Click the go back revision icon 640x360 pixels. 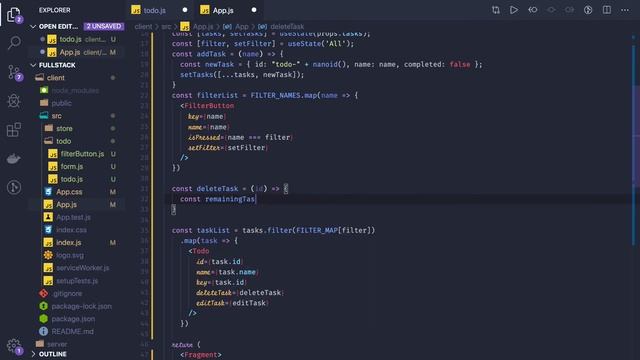coord(533,10)
